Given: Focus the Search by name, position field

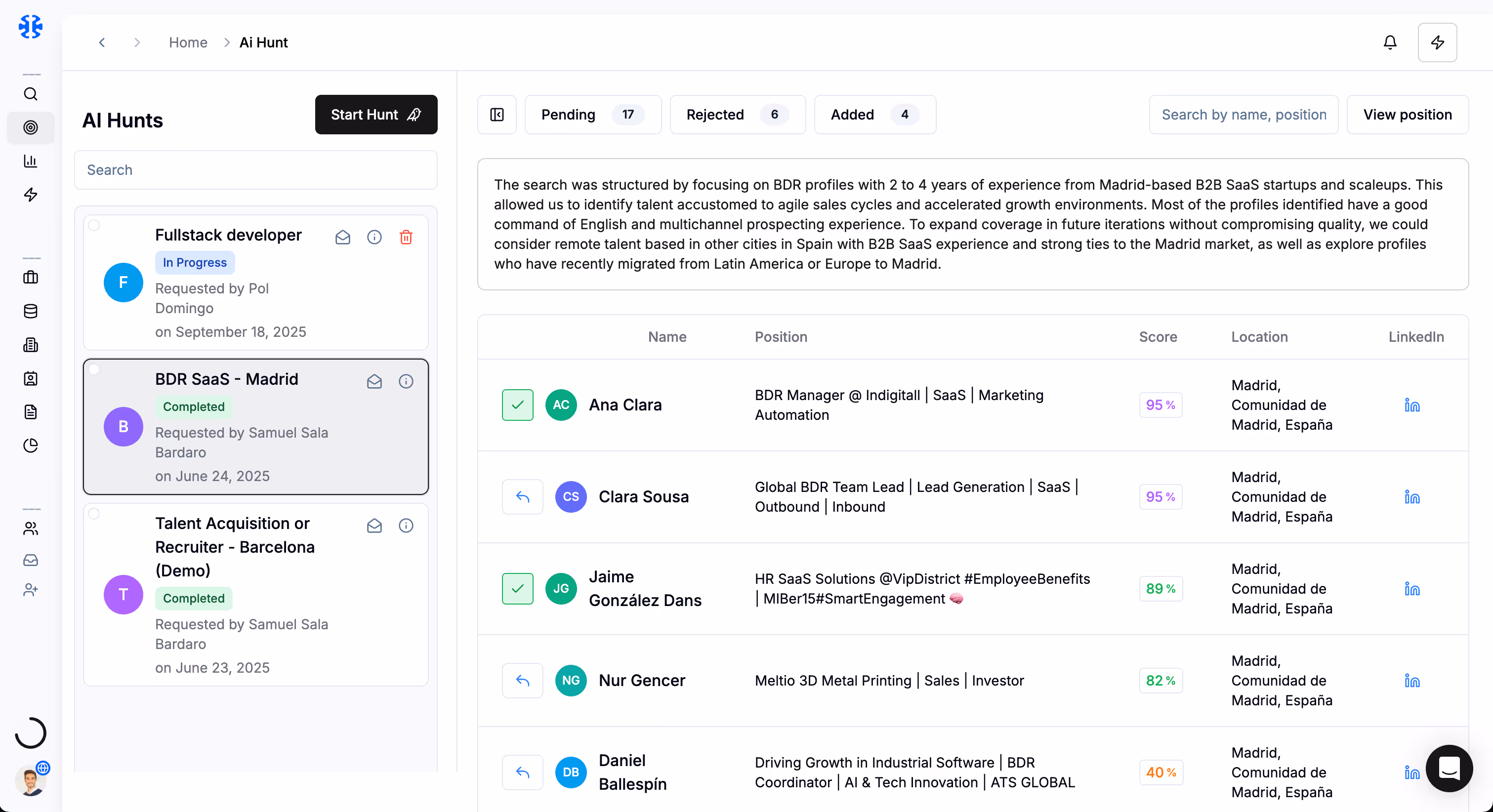Looking at the screenshot, I should (x=1243, y=115).
